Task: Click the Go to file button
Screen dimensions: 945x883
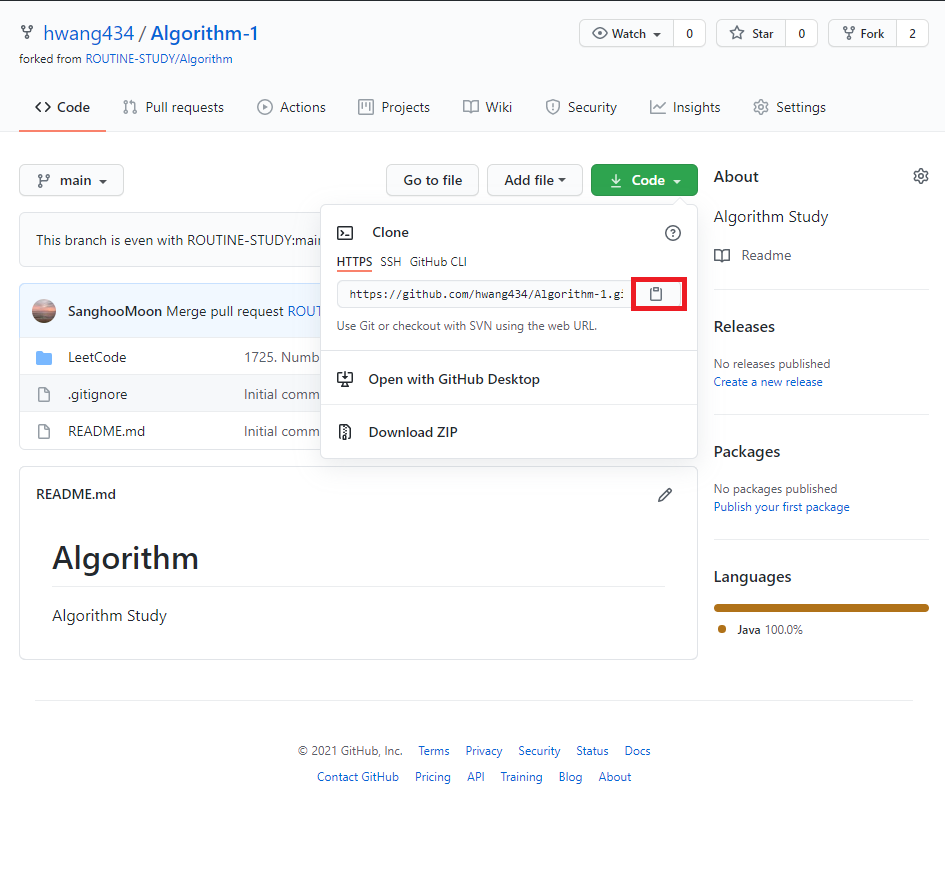Action: tap(433, 180)
